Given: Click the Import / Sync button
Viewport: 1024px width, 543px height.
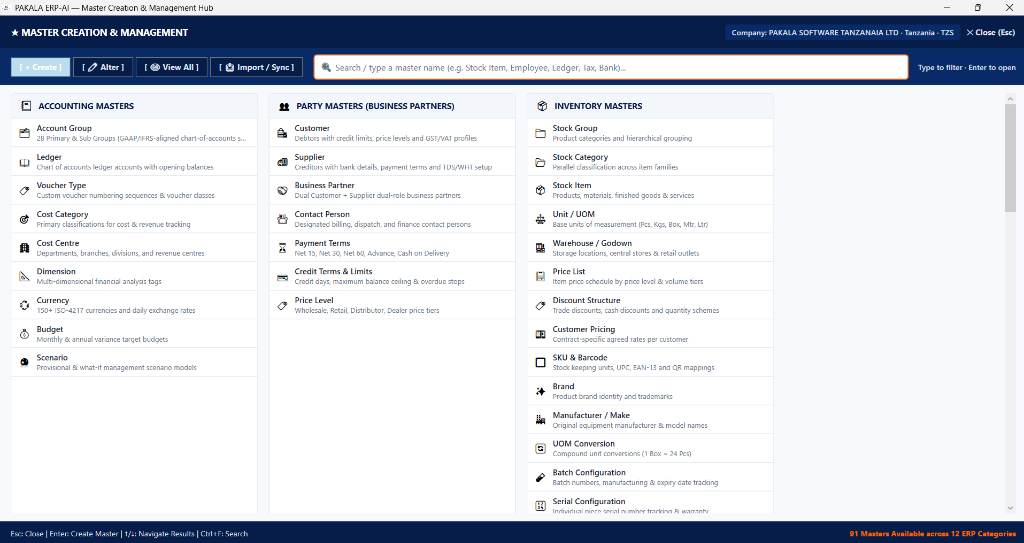Looking at the screenshot, I should click(257, 67).
